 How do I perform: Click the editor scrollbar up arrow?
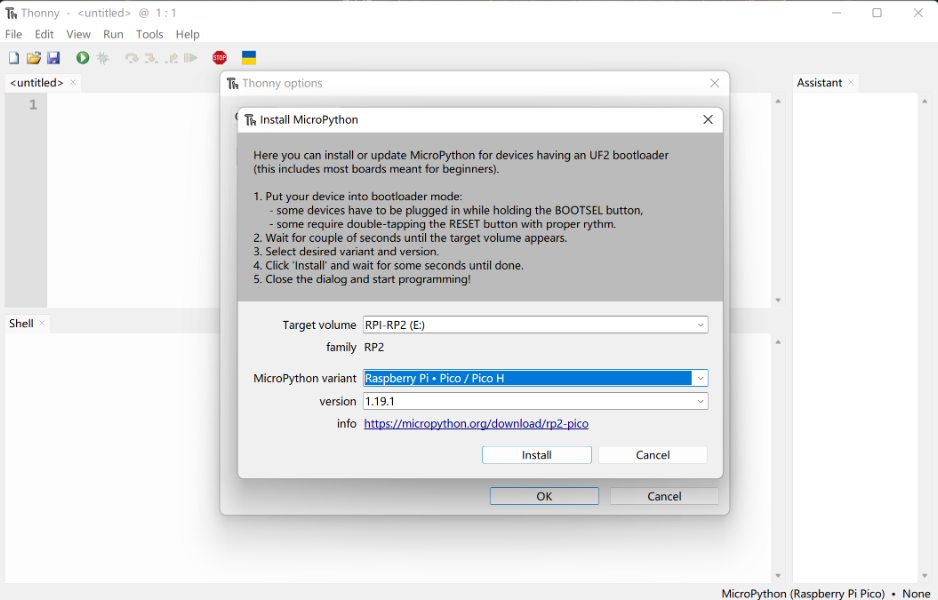pyautogui.click(x=778, y=101)
